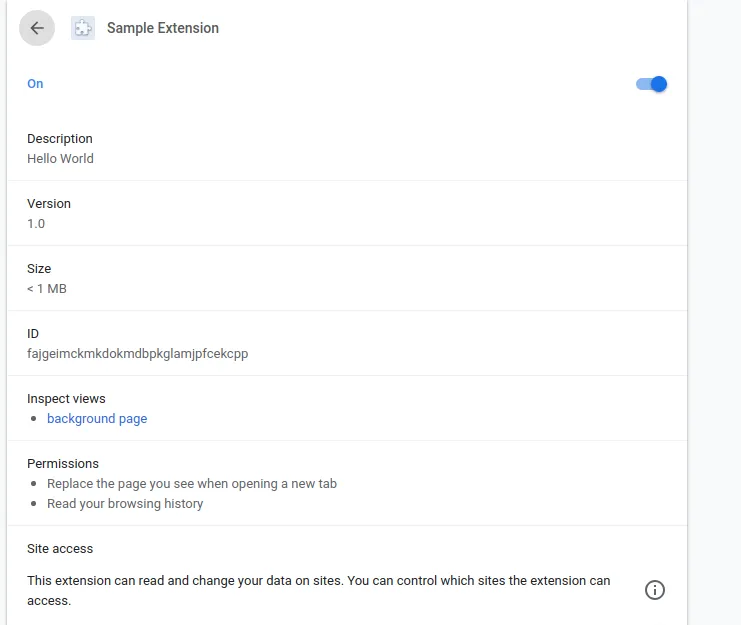Screen dimensions: 741x625
Task: Click the Inspect views heading
Action: tap(66, 399)
